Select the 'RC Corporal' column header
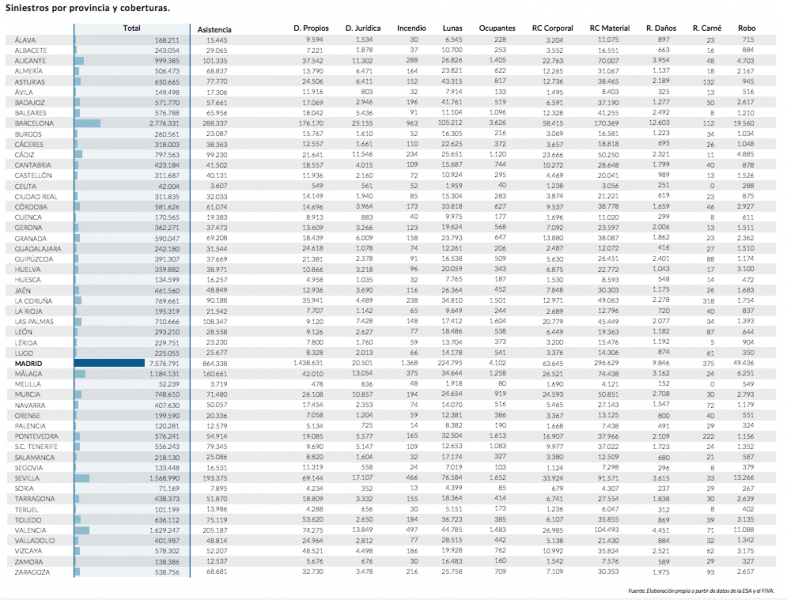Image resolution: width=787 pixels, height=600 pixels. 553,28
